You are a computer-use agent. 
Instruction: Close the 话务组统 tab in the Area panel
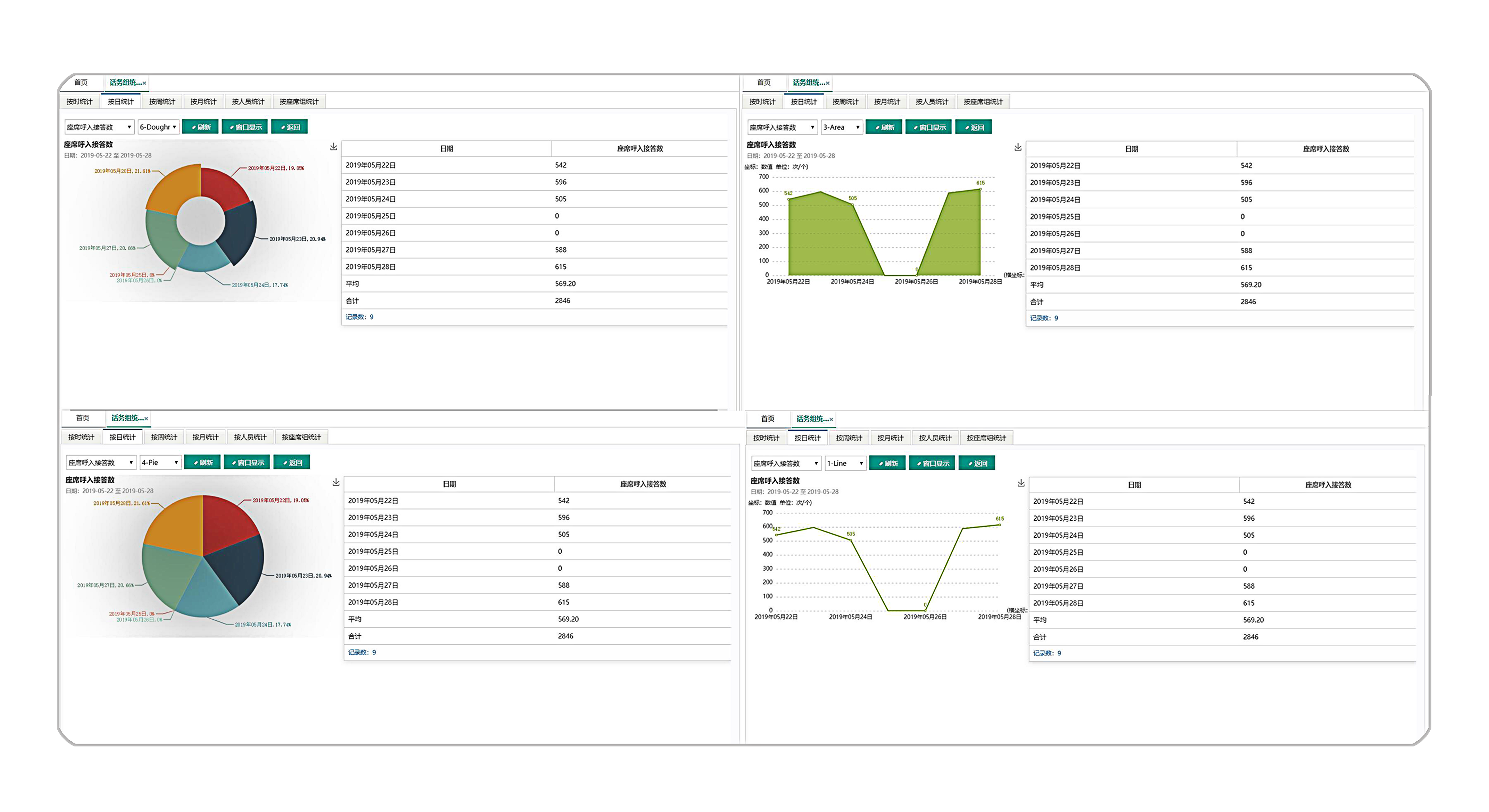828,83
